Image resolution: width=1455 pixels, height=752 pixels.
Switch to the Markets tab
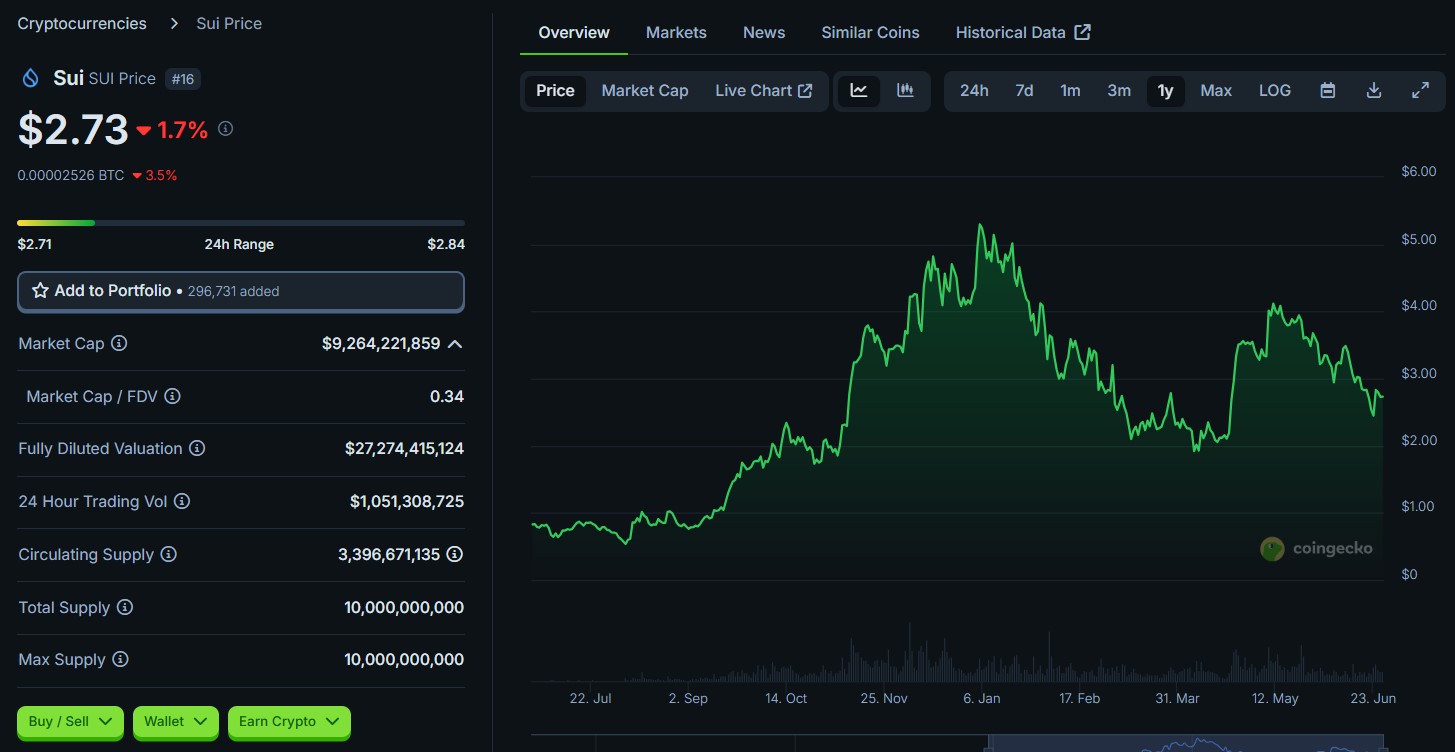676,32
